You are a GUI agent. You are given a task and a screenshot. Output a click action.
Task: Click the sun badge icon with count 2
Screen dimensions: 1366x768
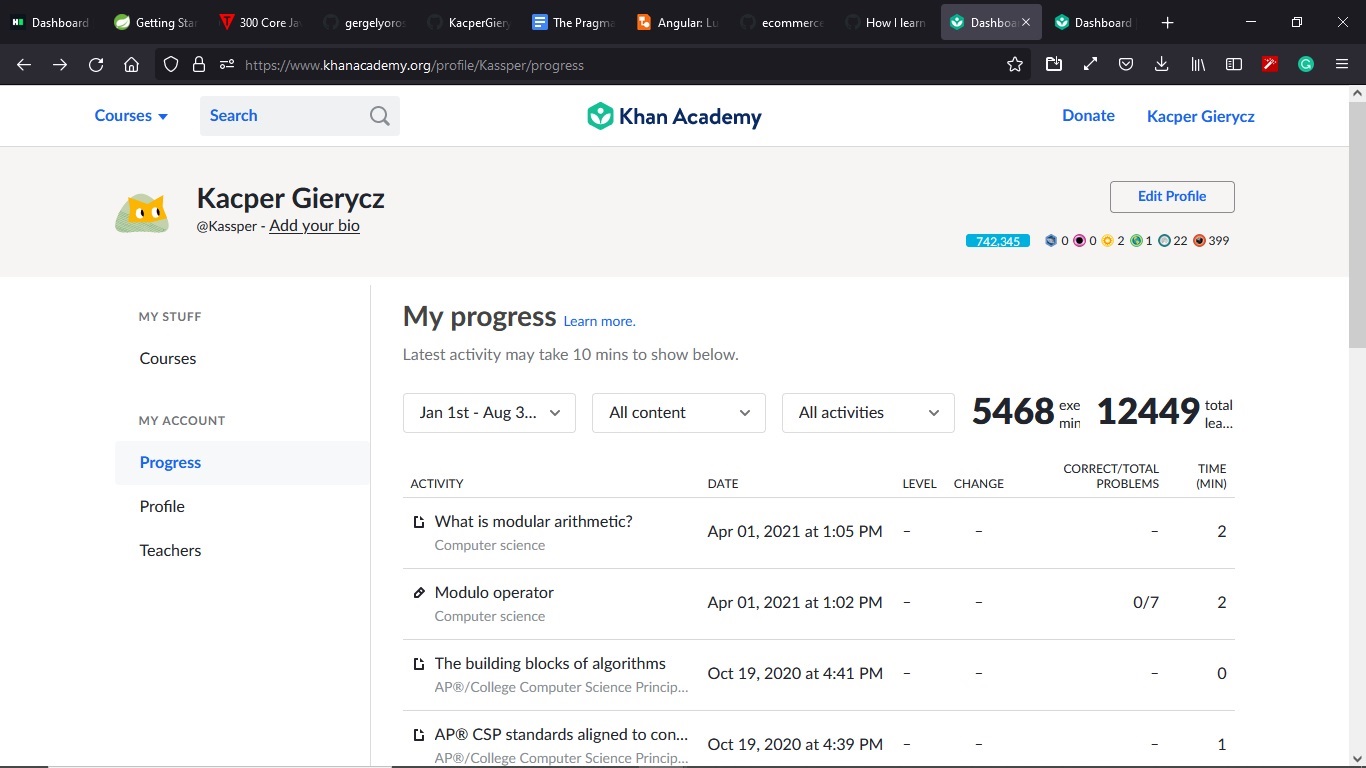click(x=1107, y=241)
